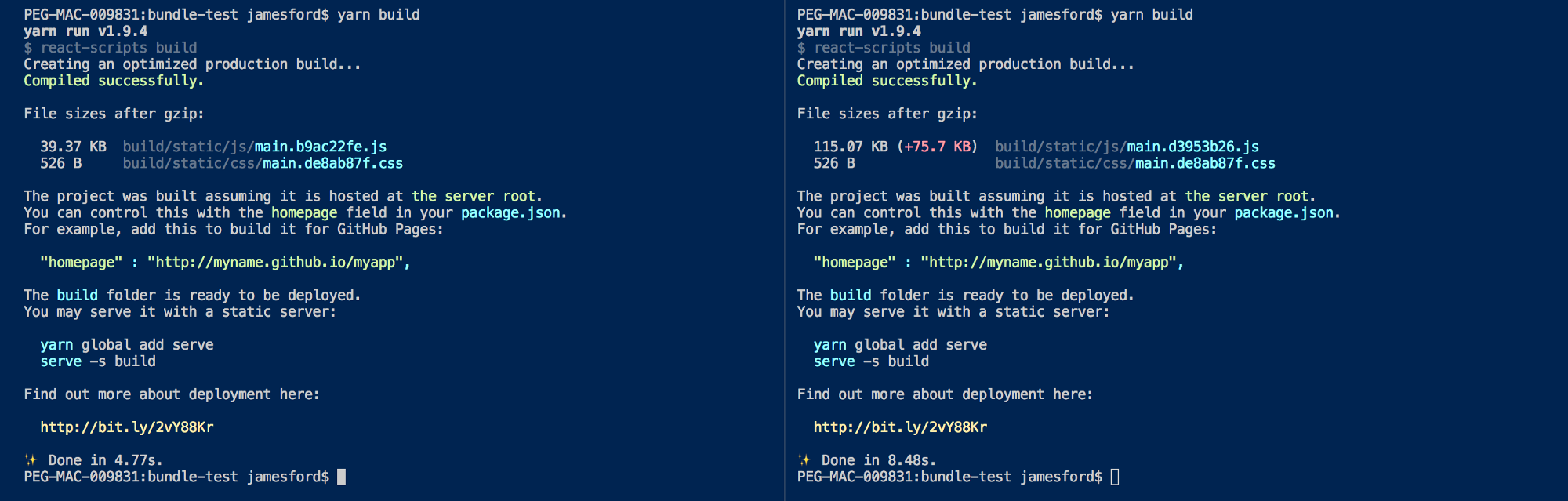This screenshot has height=501, width=1568.
Task: Click 'yarn global add serve' in right pane
Action: (900, 345)
